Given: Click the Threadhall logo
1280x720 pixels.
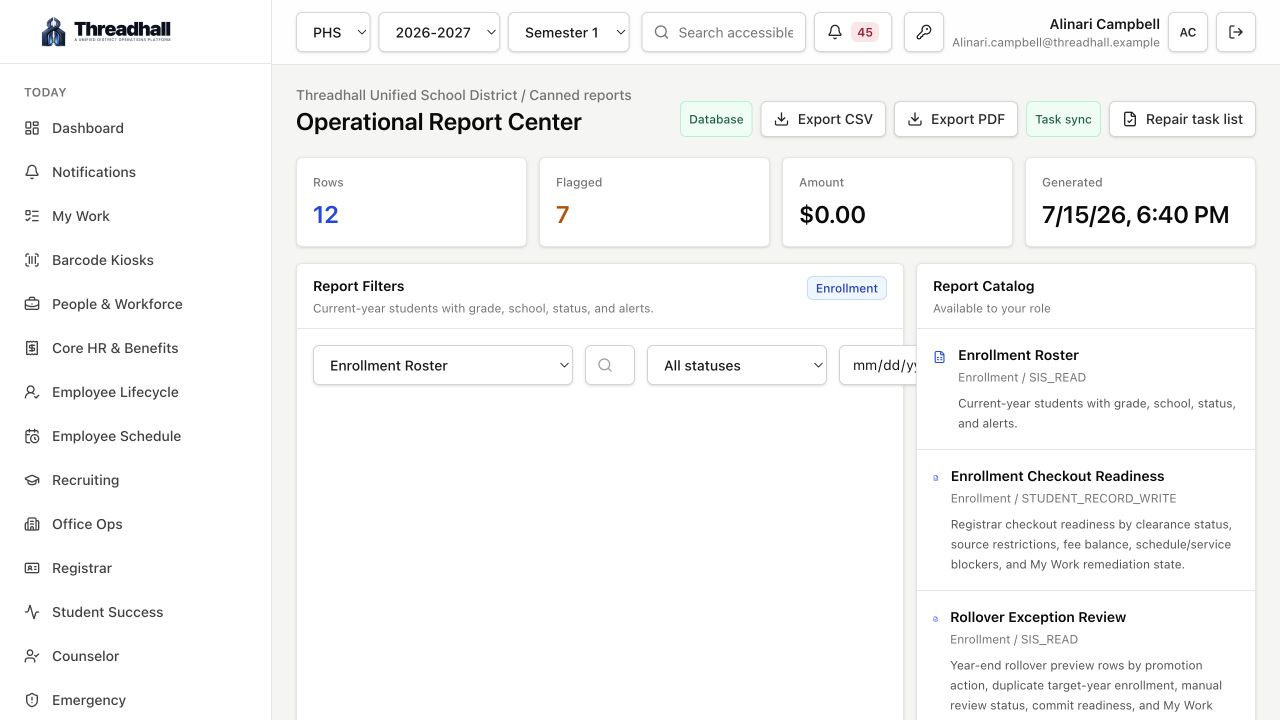Looking at the screenshot, I should (x=106, y=32).
